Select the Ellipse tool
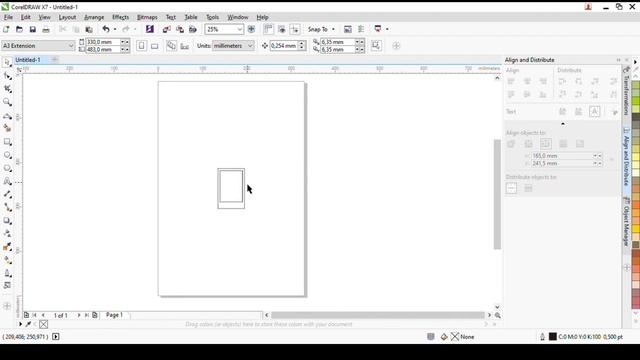 [7, 155]
